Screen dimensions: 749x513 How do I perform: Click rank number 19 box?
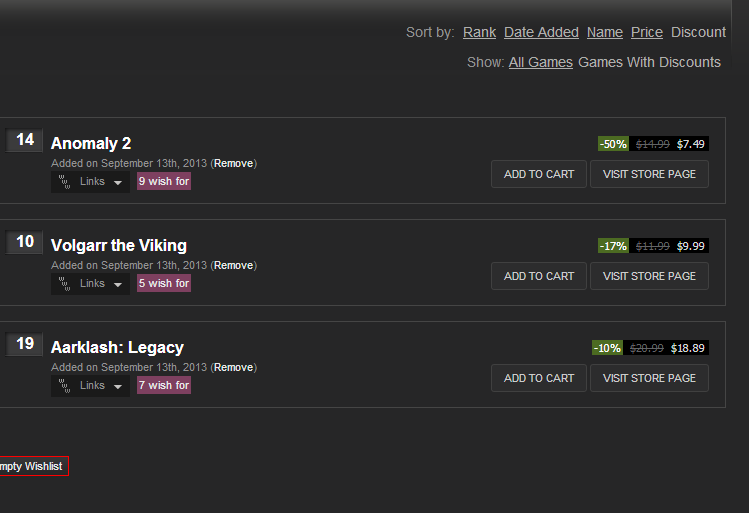(24, 343)
